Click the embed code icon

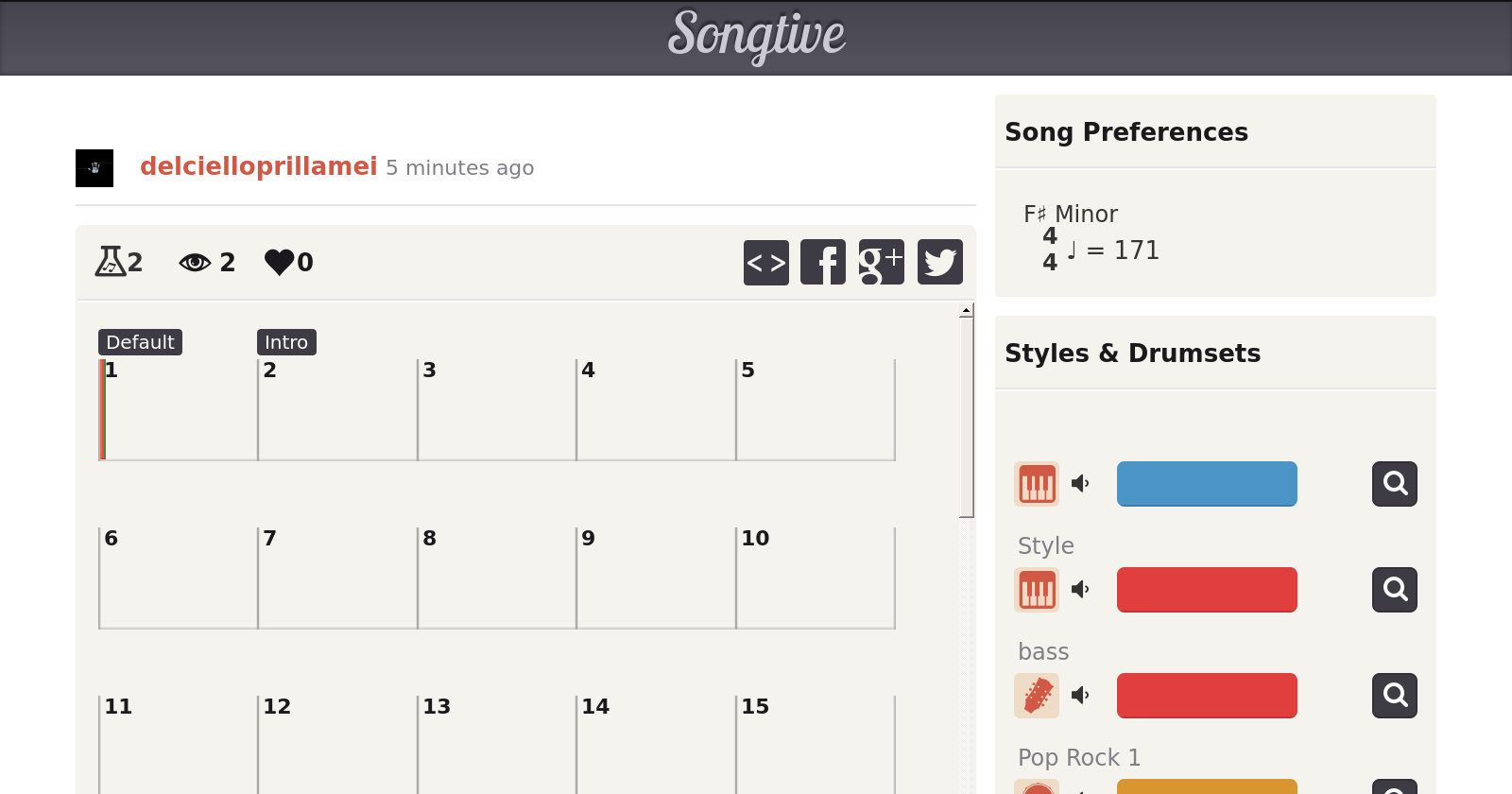coord(765,263)
